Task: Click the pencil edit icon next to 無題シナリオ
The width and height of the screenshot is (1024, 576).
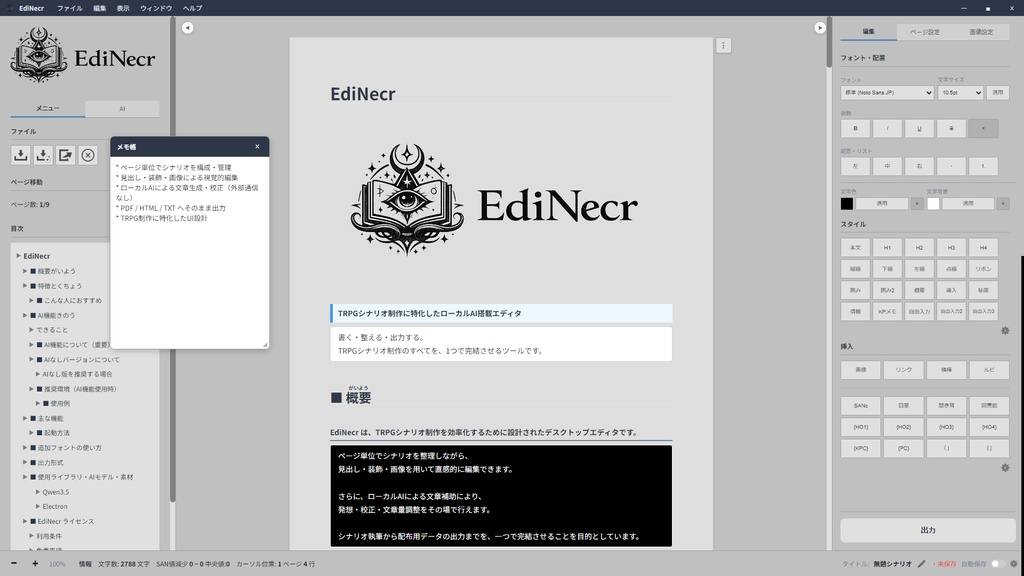Action: point(920,563)
